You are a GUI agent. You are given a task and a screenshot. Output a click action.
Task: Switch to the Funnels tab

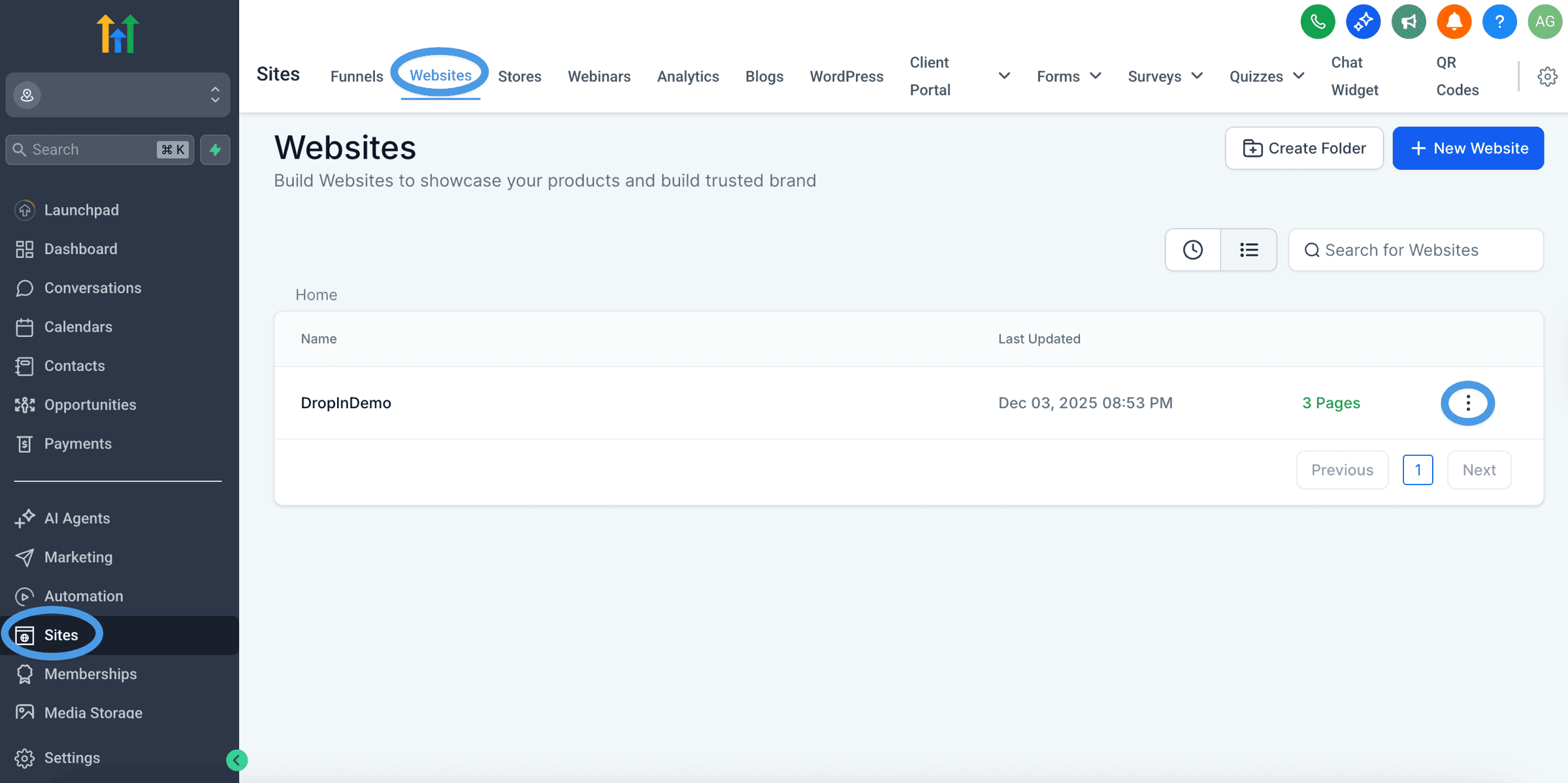click(x=357, y=76)
